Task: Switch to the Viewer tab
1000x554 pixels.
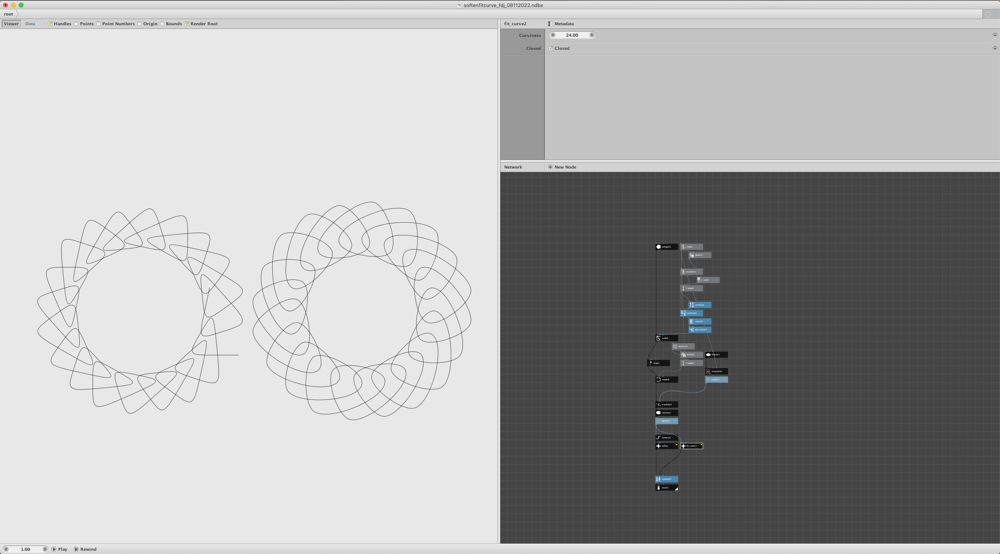Action: coord(11,24)
